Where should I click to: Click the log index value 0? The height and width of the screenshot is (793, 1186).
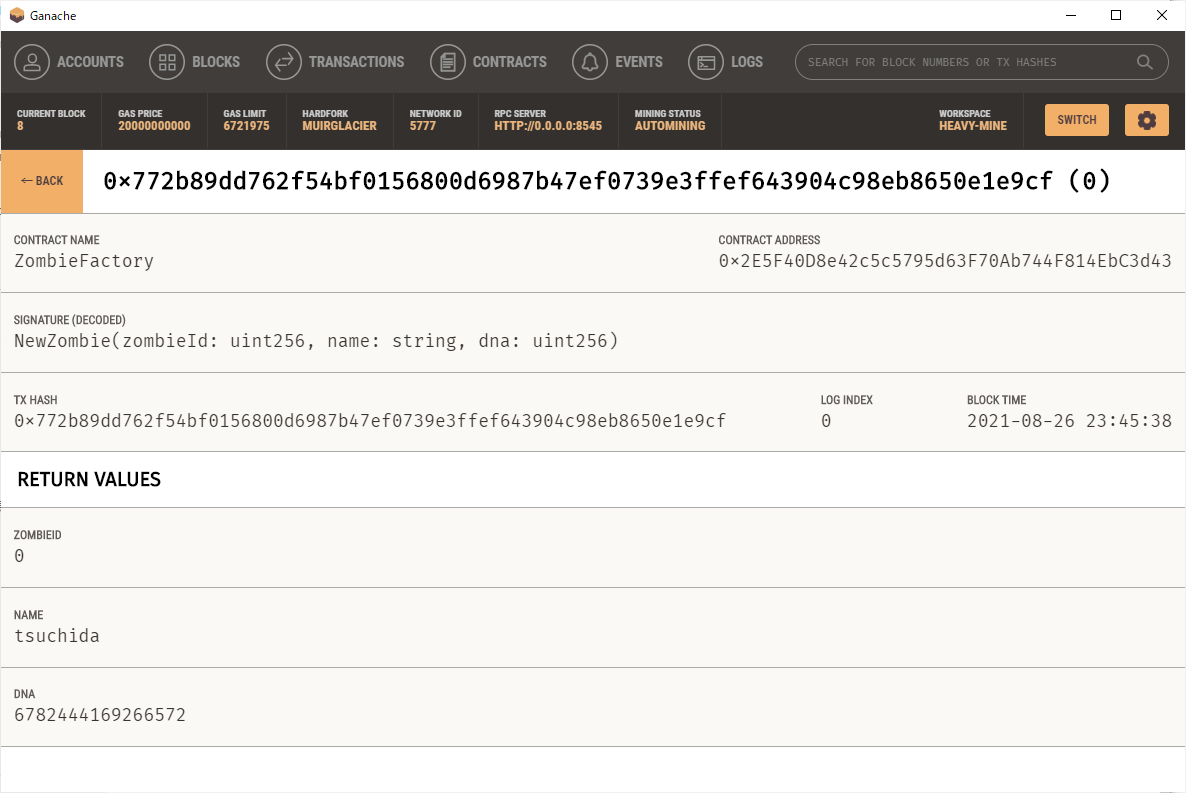pos(826,421)
